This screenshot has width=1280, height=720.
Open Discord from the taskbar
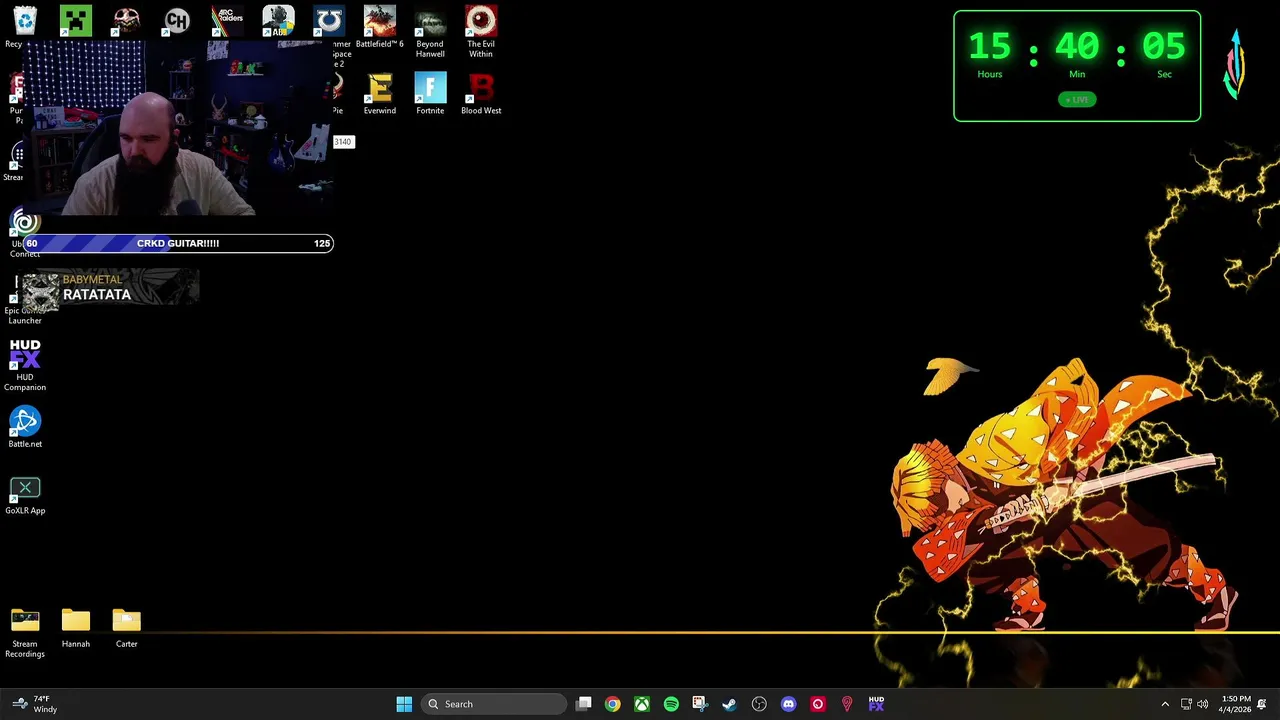(788, 704)
